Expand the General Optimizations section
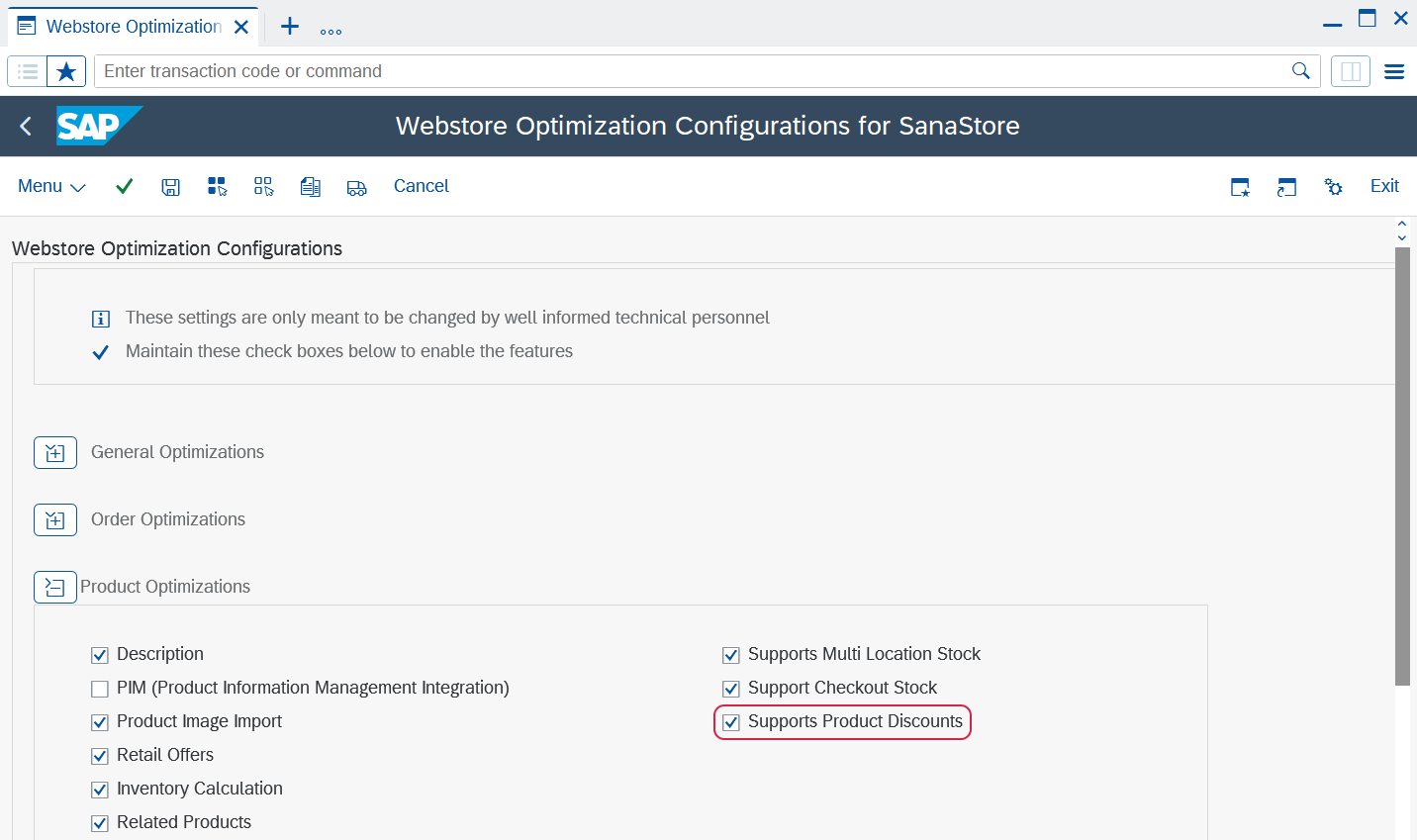1417x840 pixels. (55, 453)
